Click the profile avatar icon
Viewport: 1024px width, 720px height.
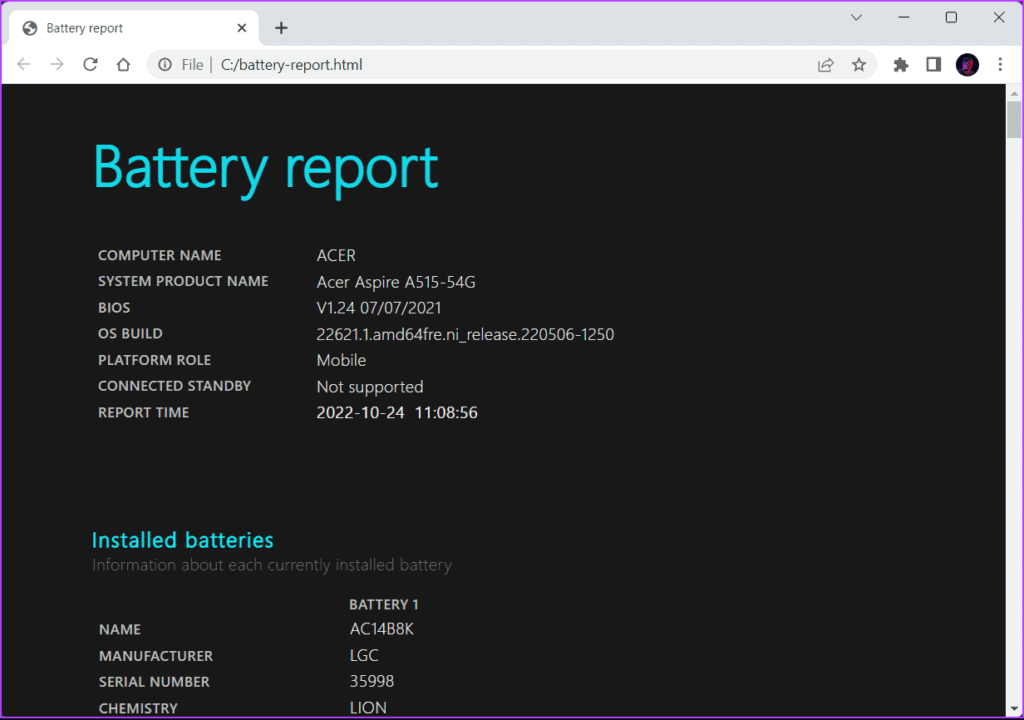966,64
